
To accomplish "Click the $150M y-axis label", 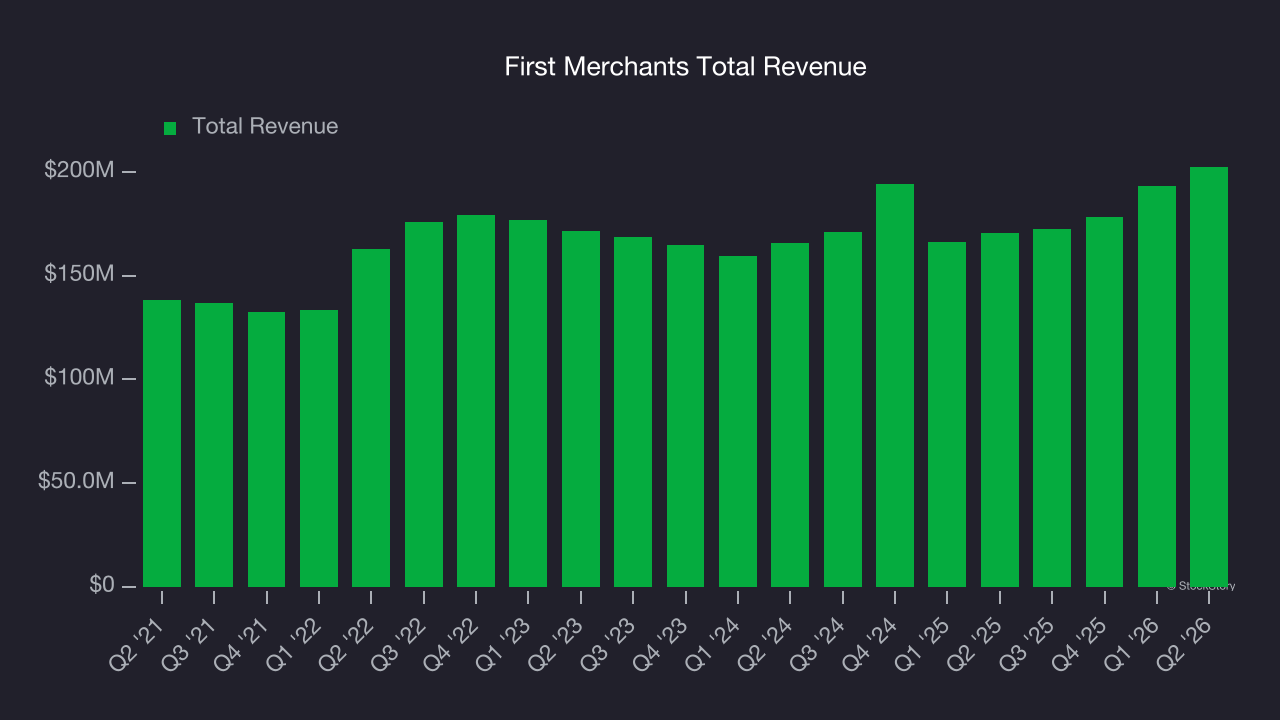I will (x=80, y=274).
